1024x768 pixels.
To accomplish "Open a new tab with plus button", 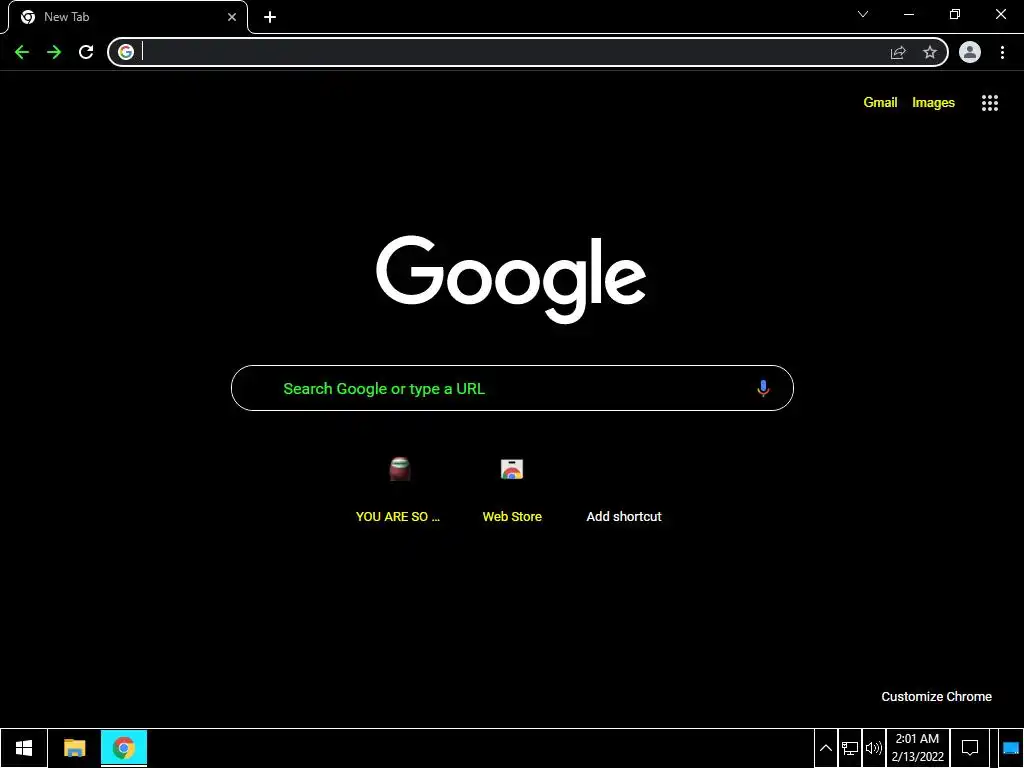I will (x=270, y=17).
